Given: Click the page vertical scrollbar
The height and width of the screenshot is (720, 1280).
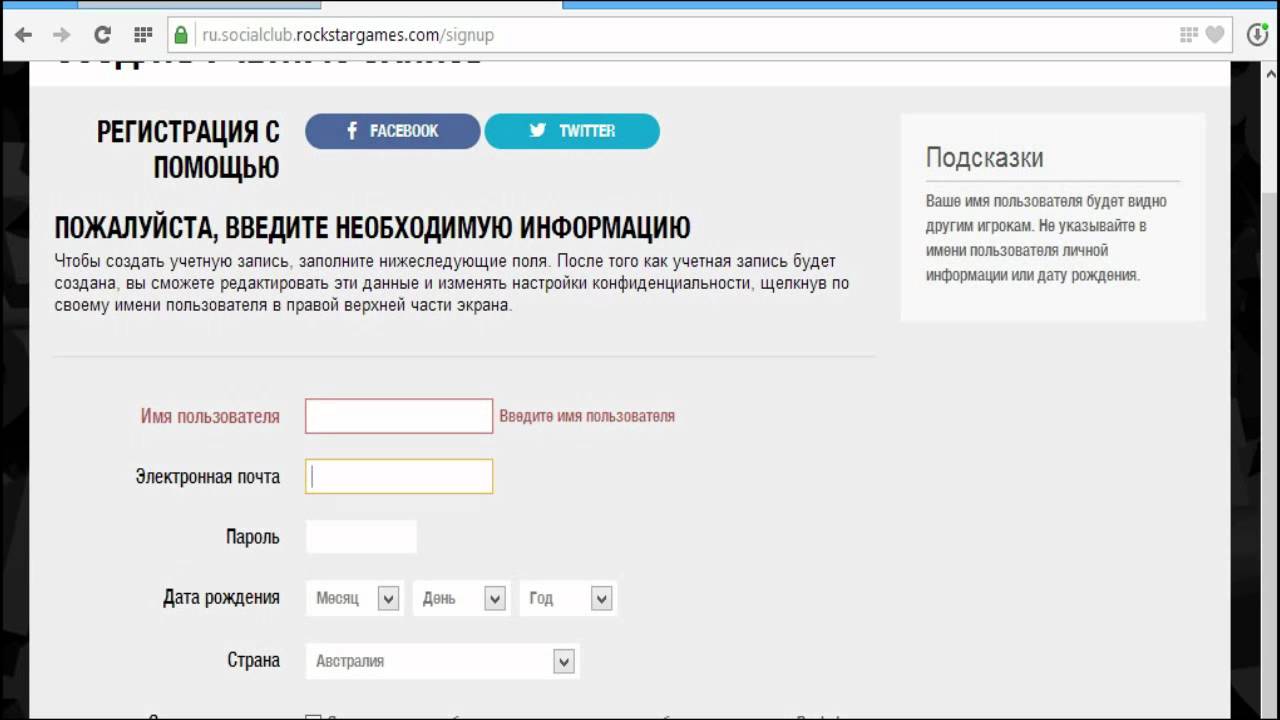Looking at the screenshot, I should click(1268, 390).
